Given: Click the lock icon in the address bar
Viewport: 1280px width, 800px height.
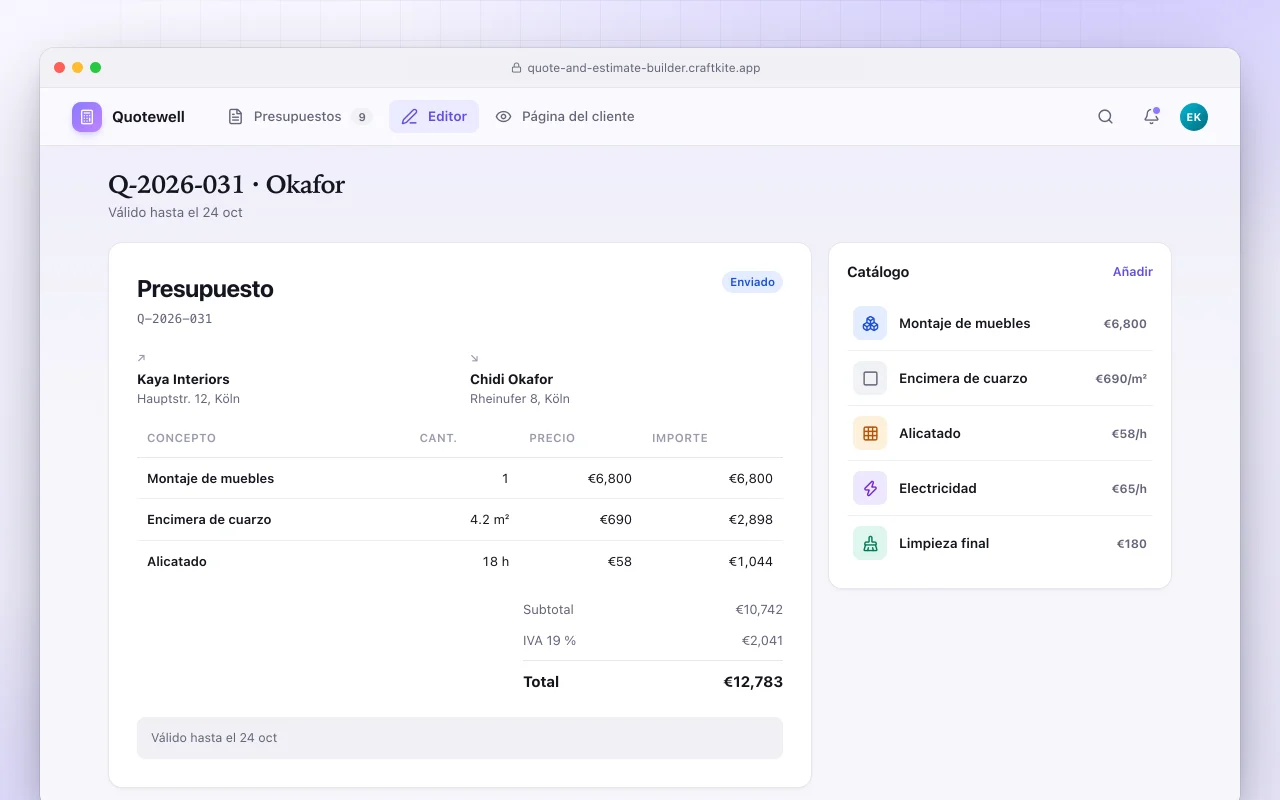Looking at the screenshot, I should coord(516,68).
